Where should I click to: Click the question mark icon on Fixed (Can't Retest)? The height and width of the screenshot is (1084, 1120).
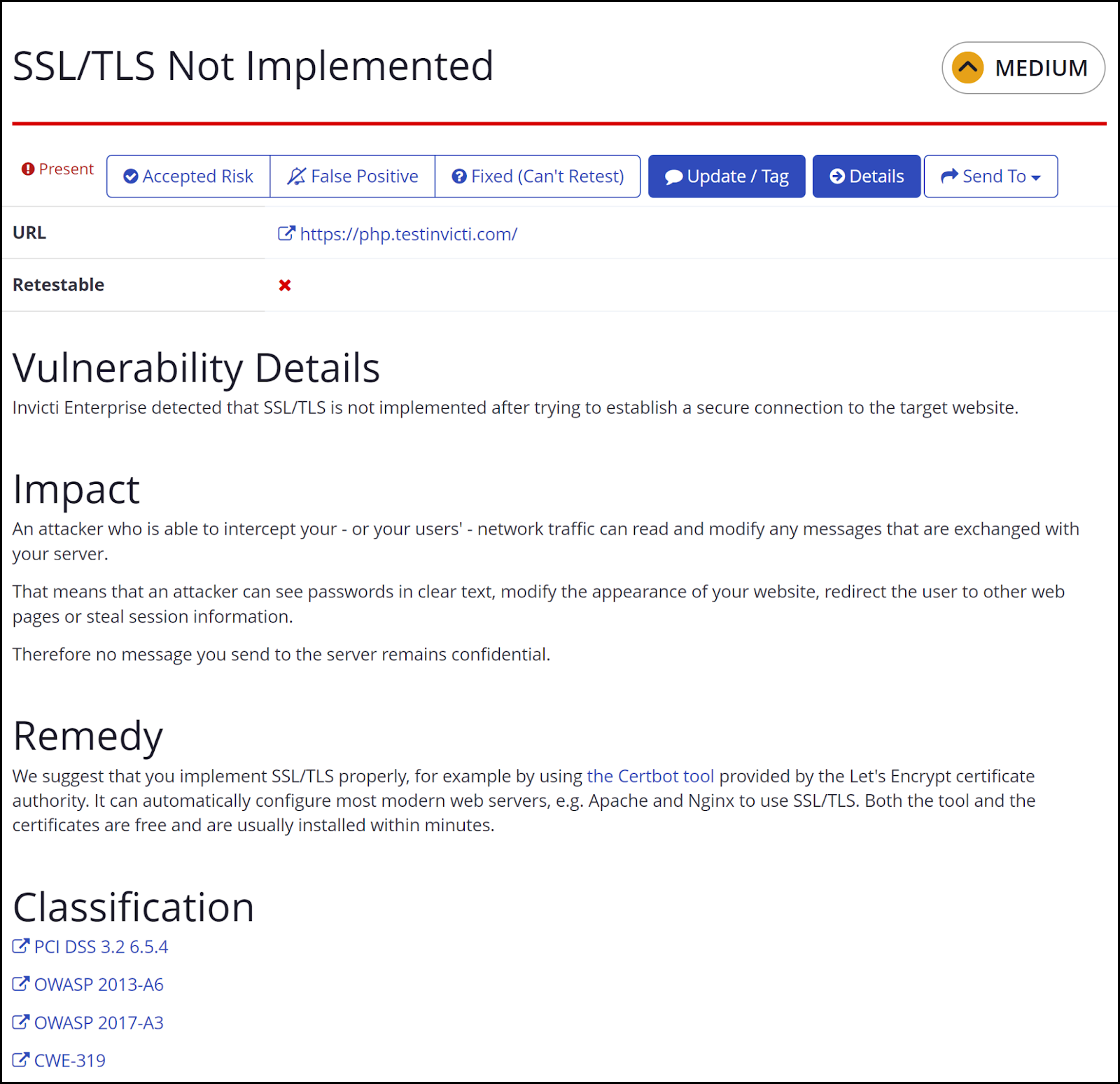(459, 176)
